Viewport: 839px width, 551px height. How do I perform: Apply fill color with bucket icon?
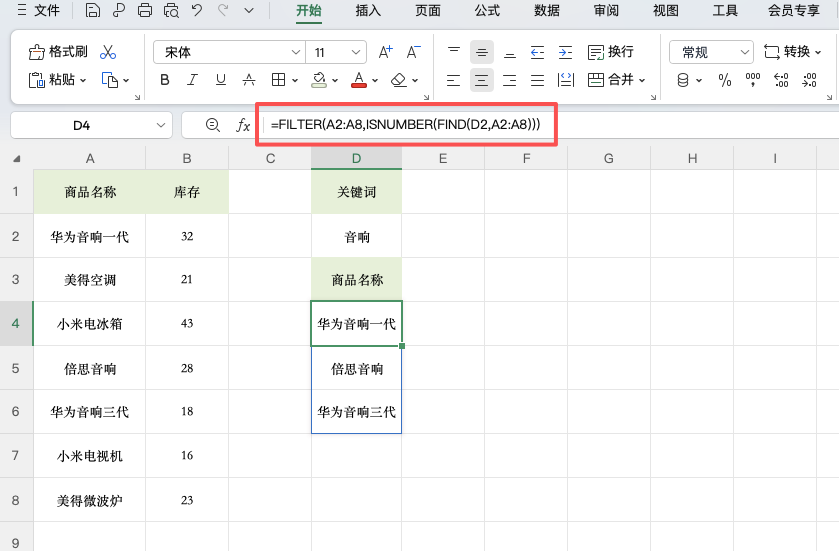tap(319, 80)
